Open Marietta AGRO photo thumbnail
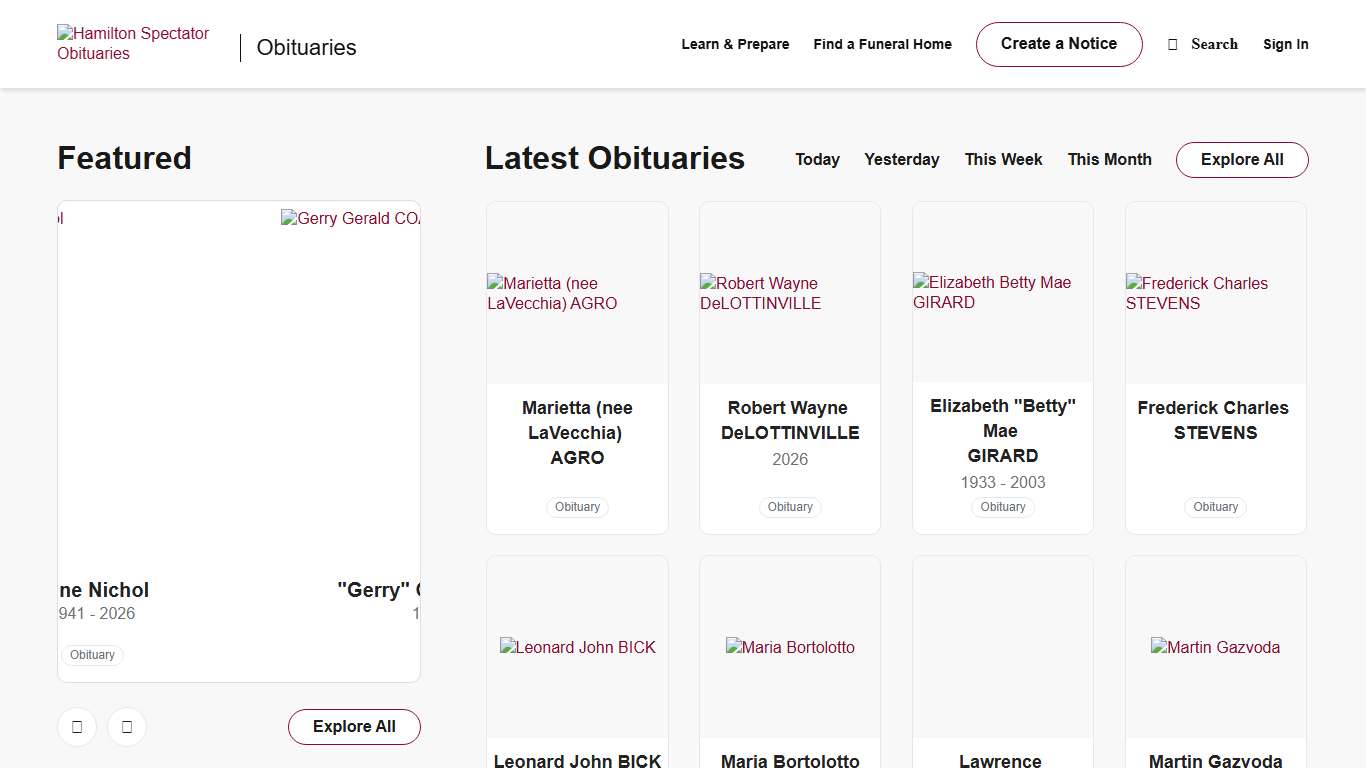This screenshot has height=768, width=1366. point(577,293)
